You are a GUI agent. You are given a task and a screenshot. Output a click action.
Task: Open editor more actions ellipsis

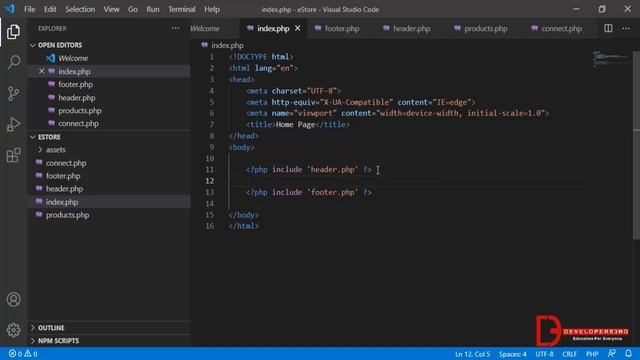[626, 28]
